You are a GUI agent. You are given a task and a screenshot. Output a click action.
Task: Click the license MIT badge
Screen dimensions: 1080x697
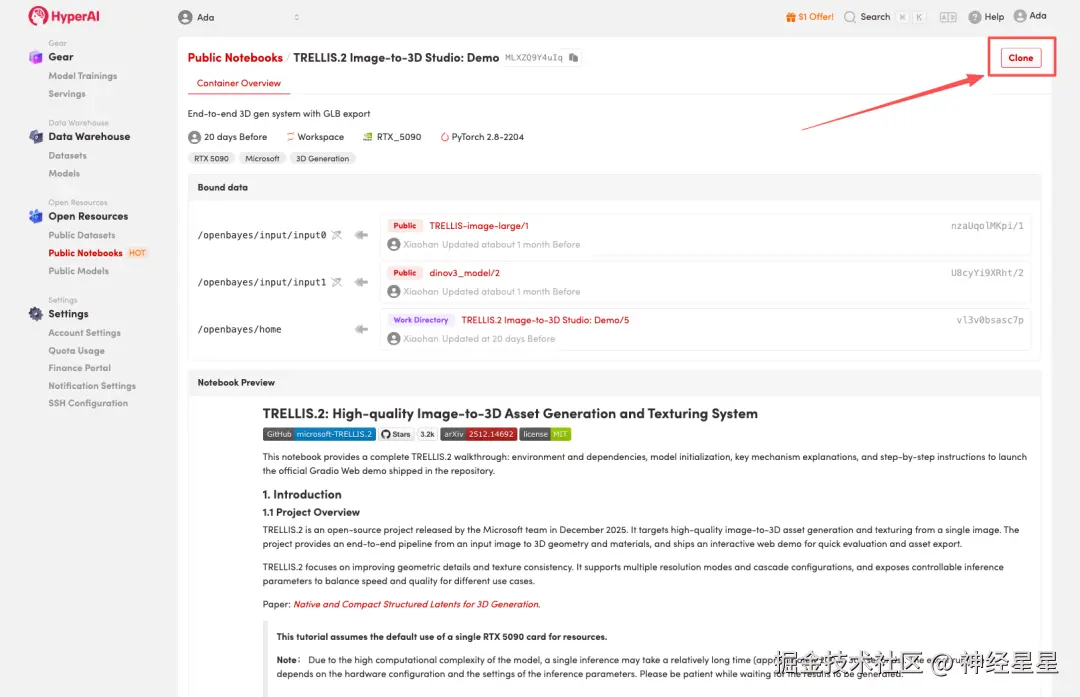pos(545,435)
